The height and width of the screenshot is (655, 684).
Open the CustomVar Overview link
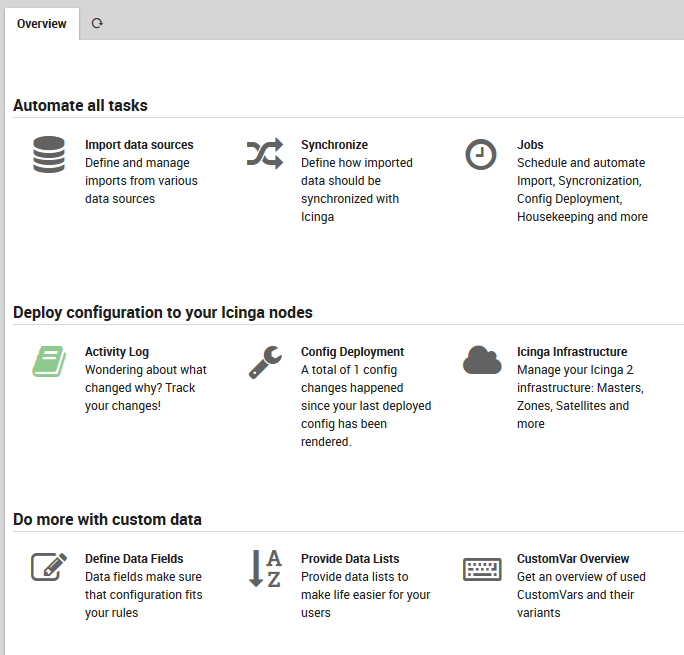tap(573, 559)
